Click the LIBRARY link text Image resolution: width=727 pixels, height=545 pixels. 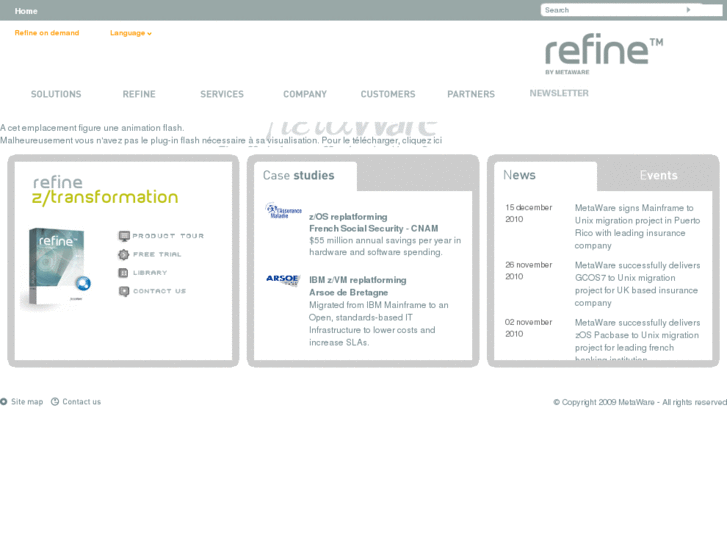(x=150, y=273)
